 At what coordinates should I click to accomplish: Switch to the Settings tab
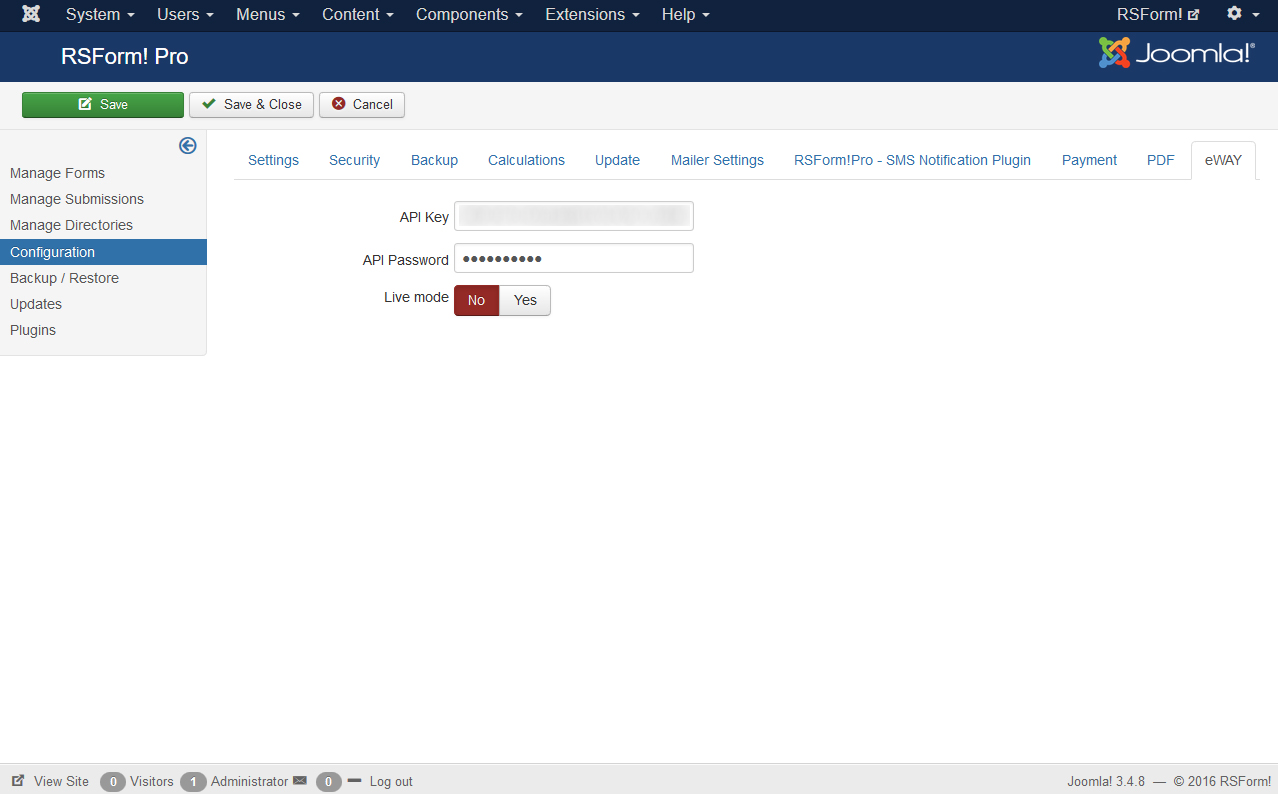point(273,160)
